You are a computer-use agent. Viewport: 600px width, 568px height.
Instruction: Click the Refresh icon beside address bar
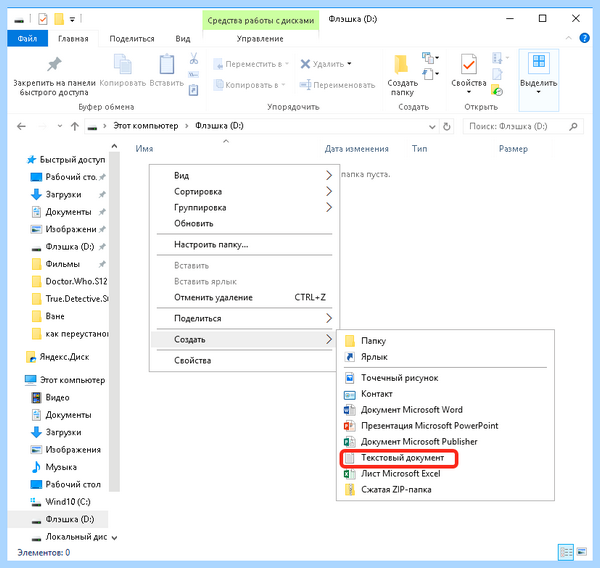pyautogui.click(x=447, y=126)
